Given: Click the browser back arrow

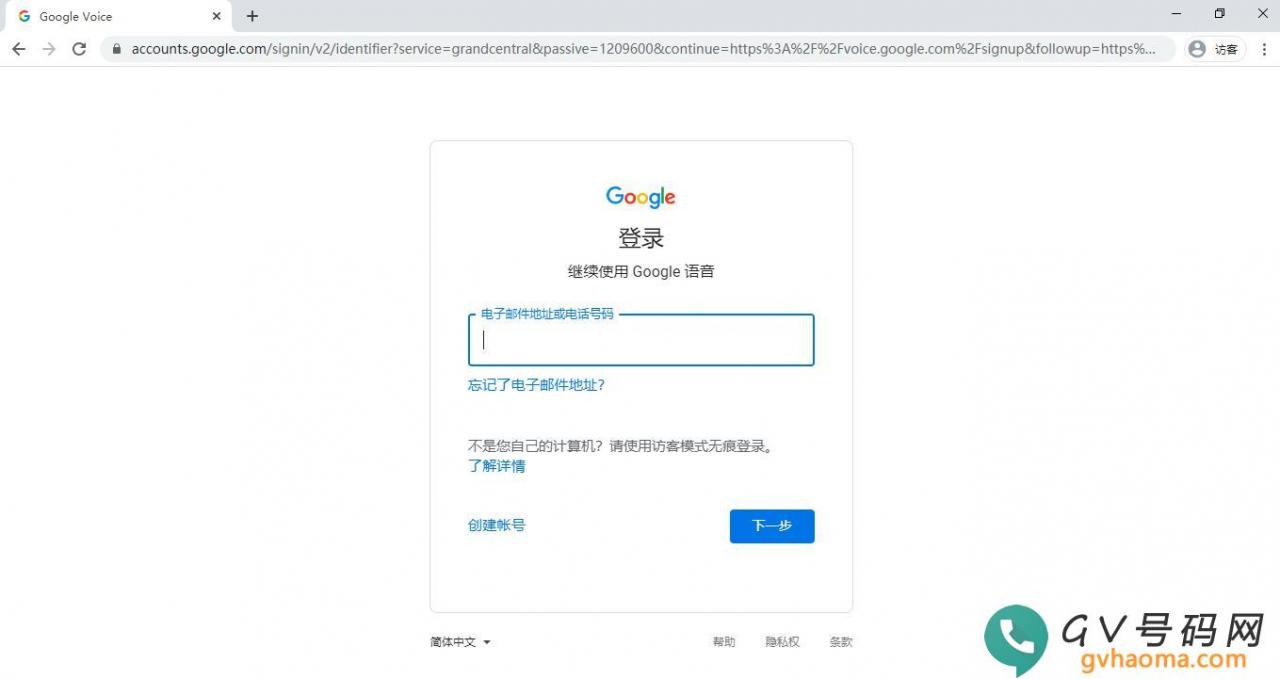Looking at the screenshot, I should tap(19, 49).
